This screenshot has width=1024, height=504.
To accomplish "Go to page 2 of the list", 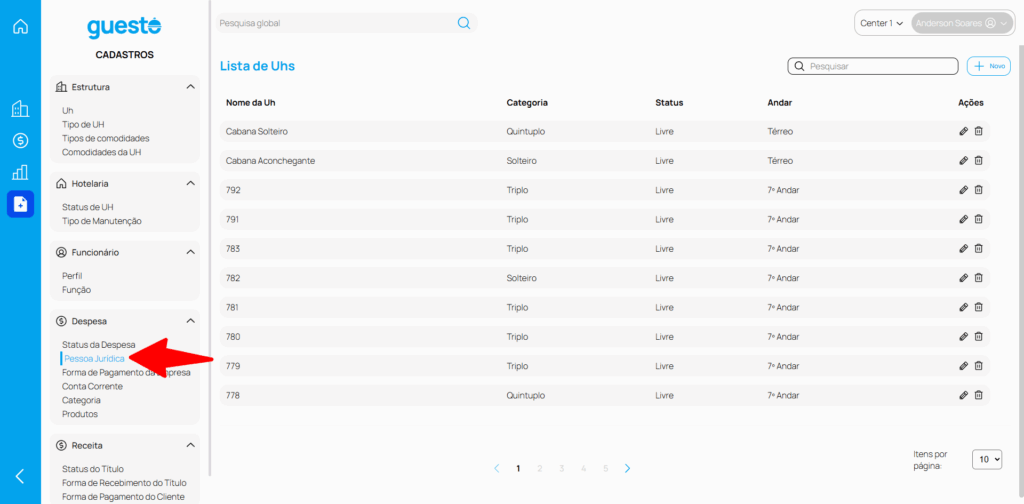I will (x=540, y=468).
